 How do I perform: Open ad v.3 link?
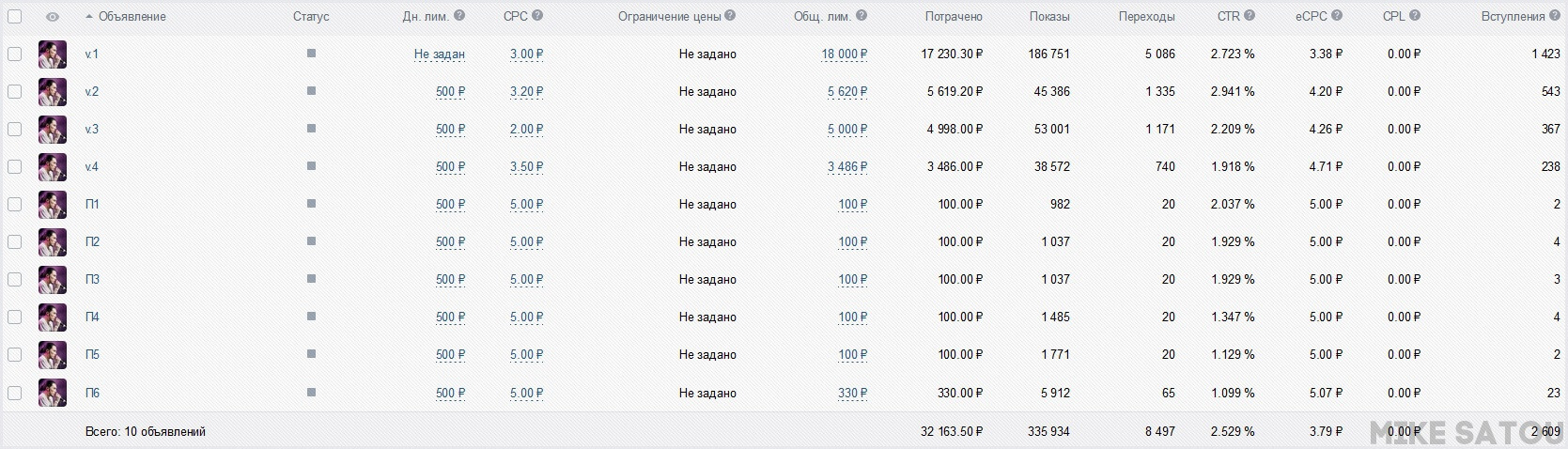click(x=91, y=129)
